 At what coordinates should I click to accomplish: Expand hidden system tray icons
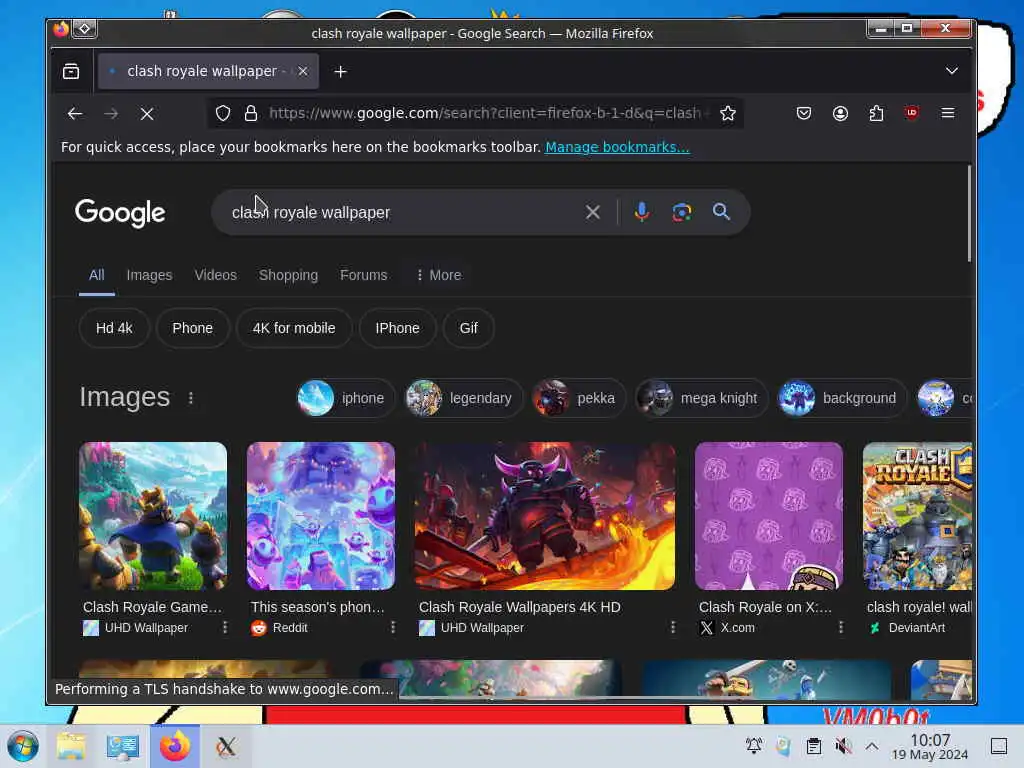(x=872, y=746)
